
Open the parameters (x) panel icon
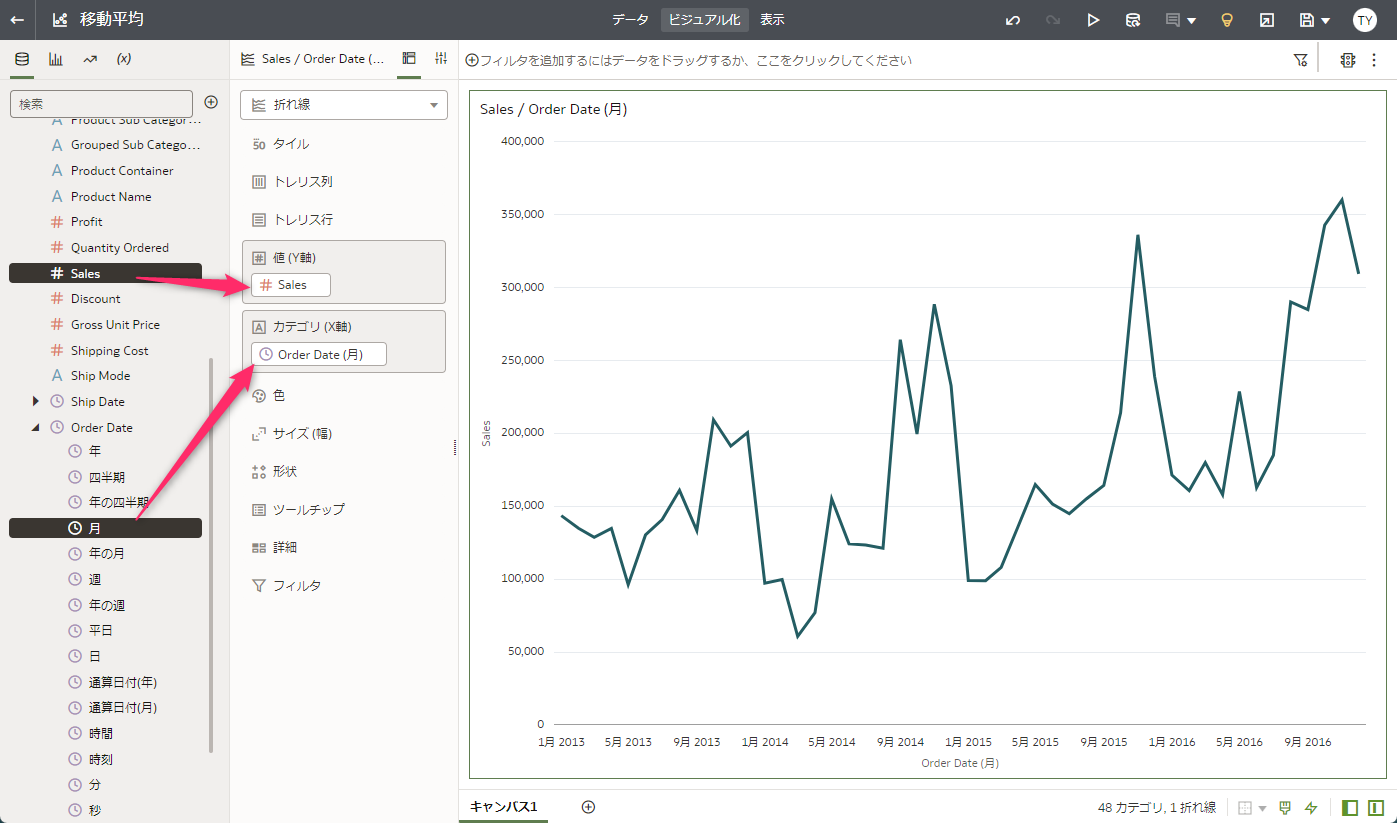point(124,59)
